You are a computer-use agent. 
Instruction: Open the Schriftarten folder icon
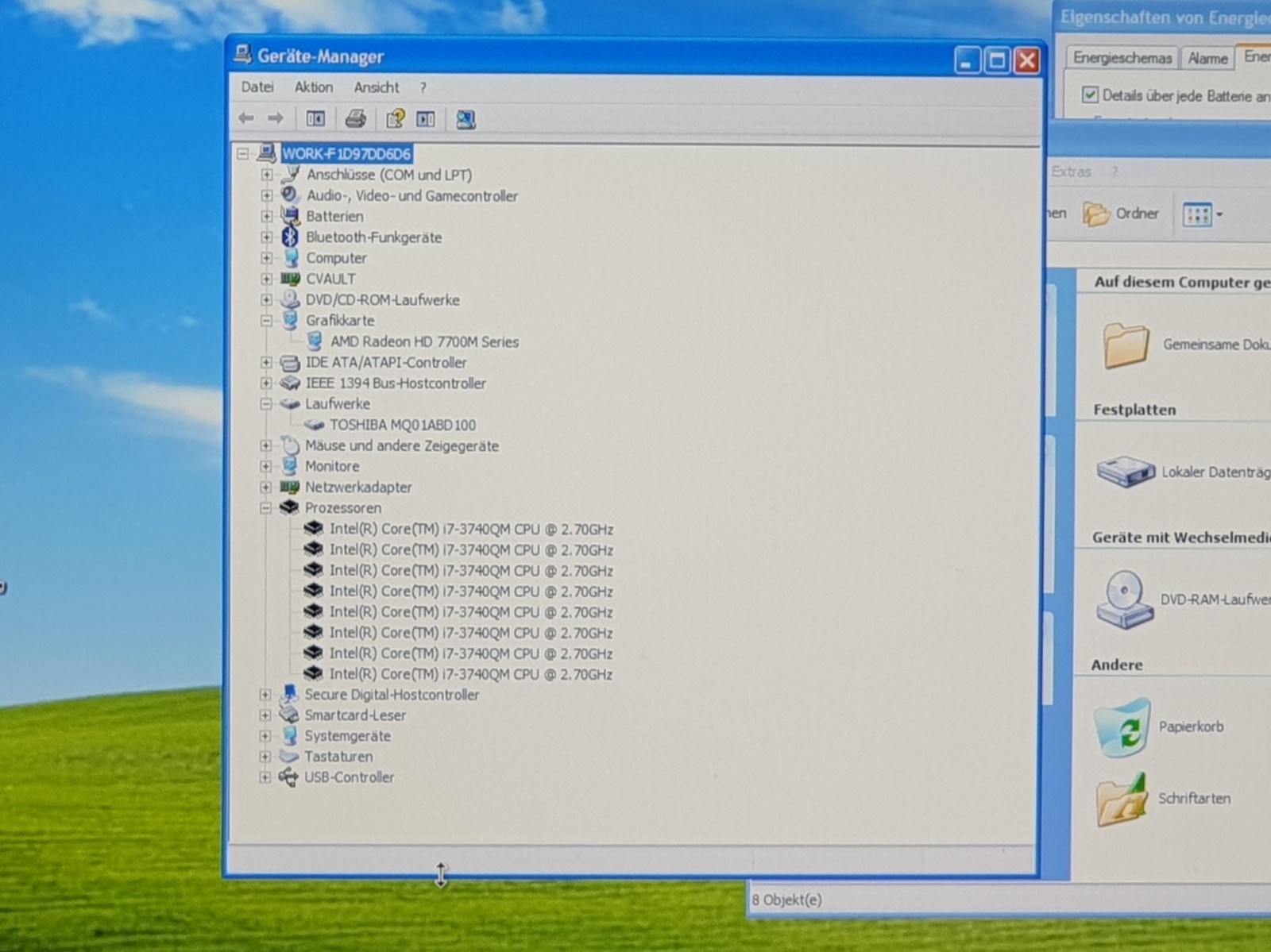coord(1122,800)
